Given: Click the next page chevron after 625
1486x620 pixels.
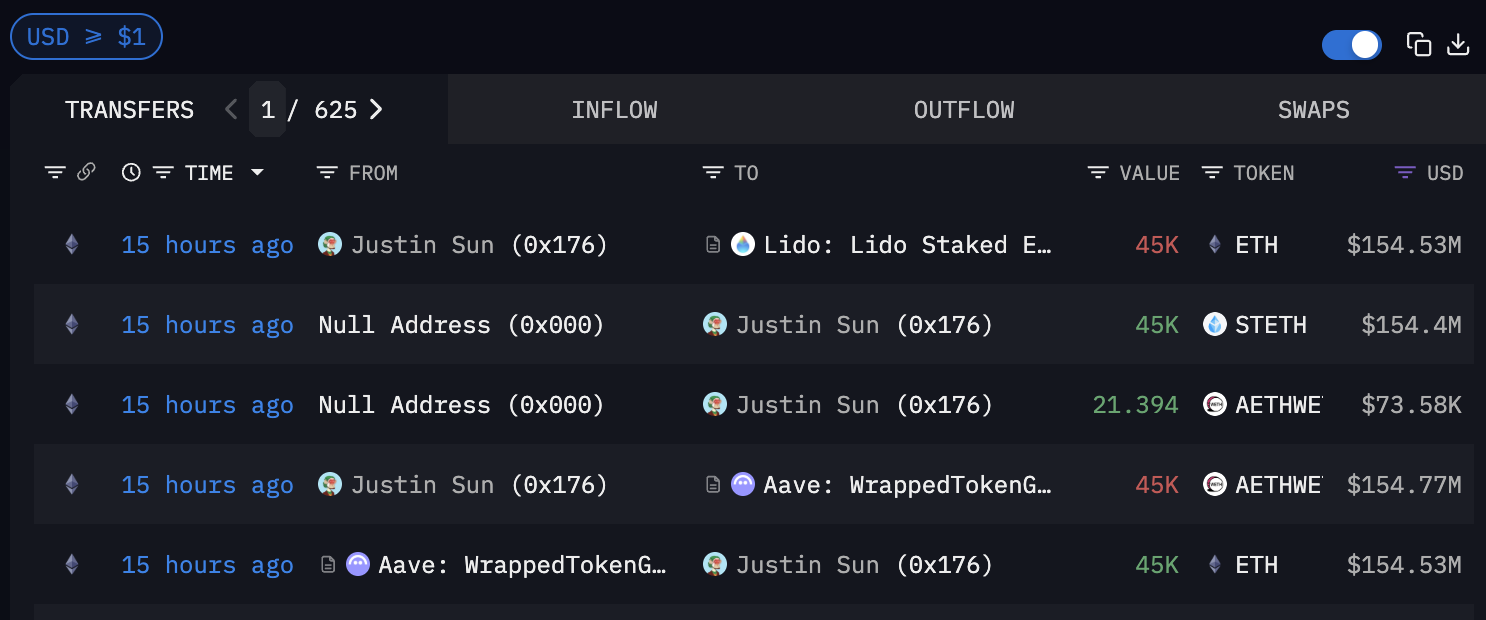Looking at the screenshot, I should 376,109.
